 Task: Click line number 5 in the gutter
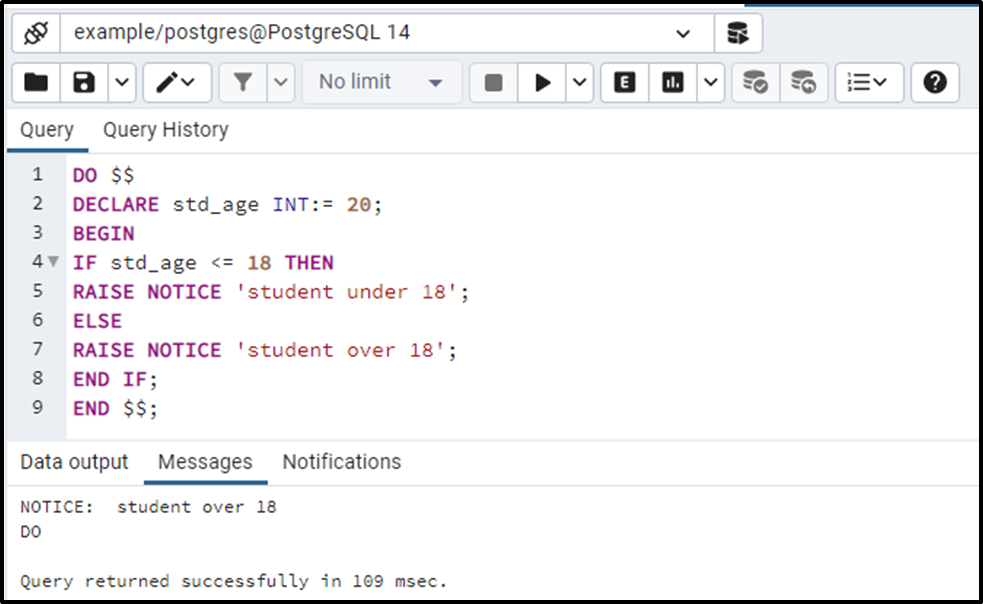pyautogui.click(x=37, y=292)
